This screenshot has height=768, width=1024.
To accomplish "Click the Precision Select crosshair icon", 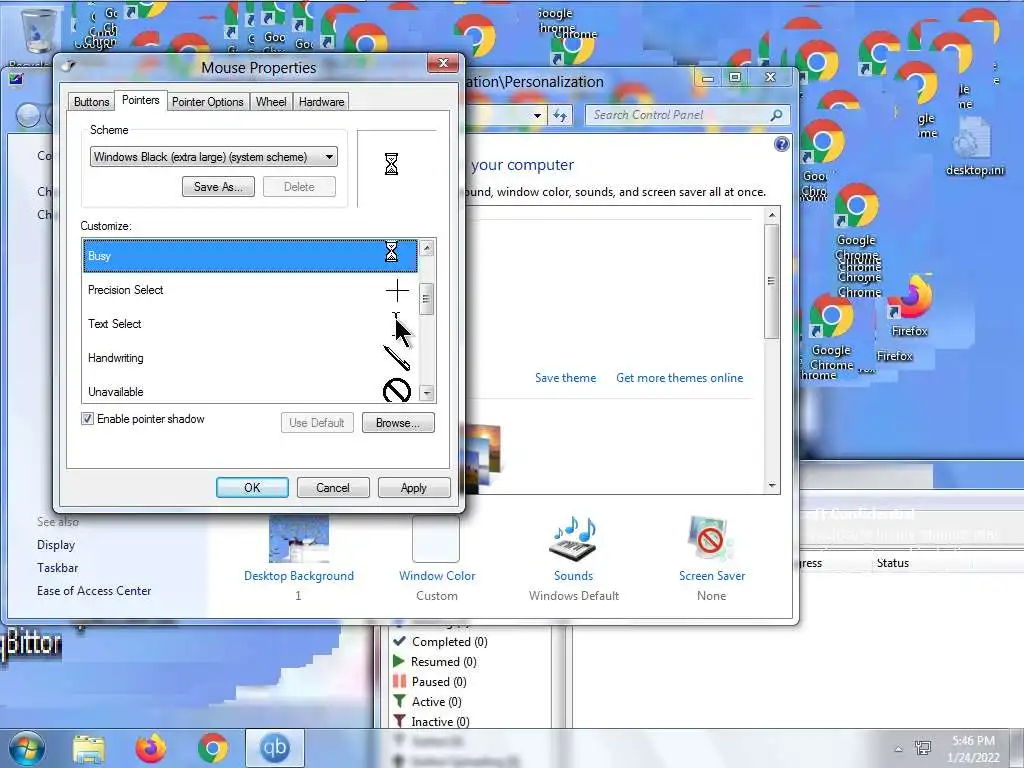I will (x=397, y=290).
